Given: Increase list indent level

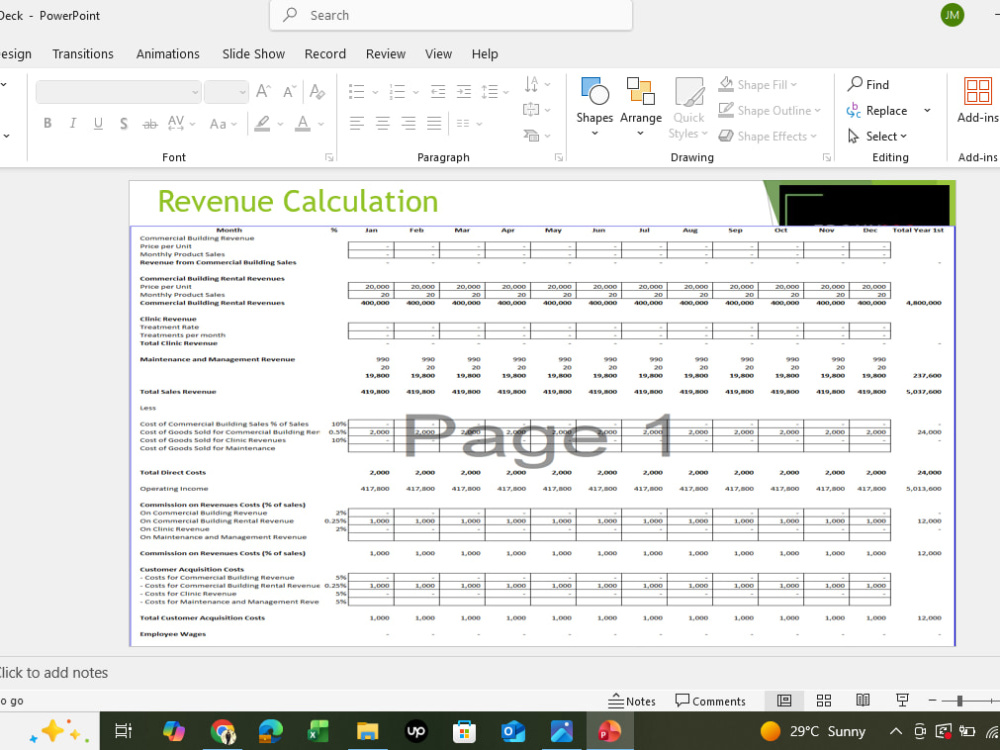Looking at the screenshot, I should click(464, 92).
